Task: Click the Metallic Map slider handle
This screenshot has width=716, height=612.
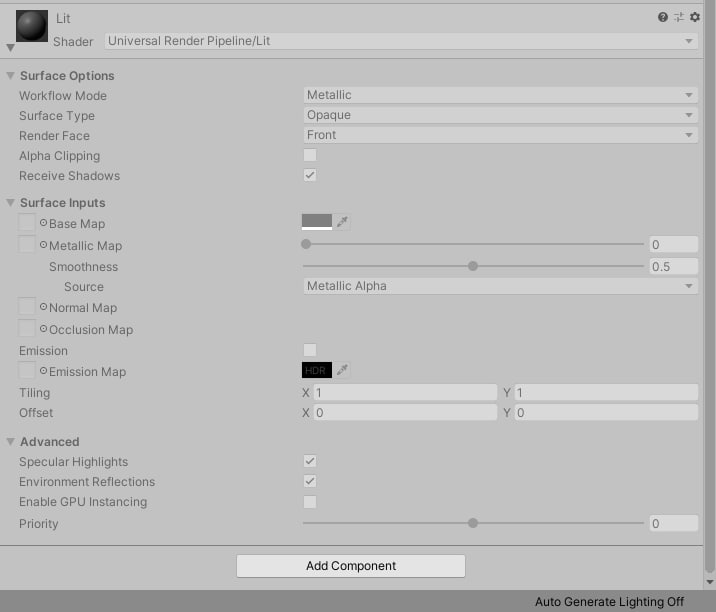Action: click(x=306, y=244)
